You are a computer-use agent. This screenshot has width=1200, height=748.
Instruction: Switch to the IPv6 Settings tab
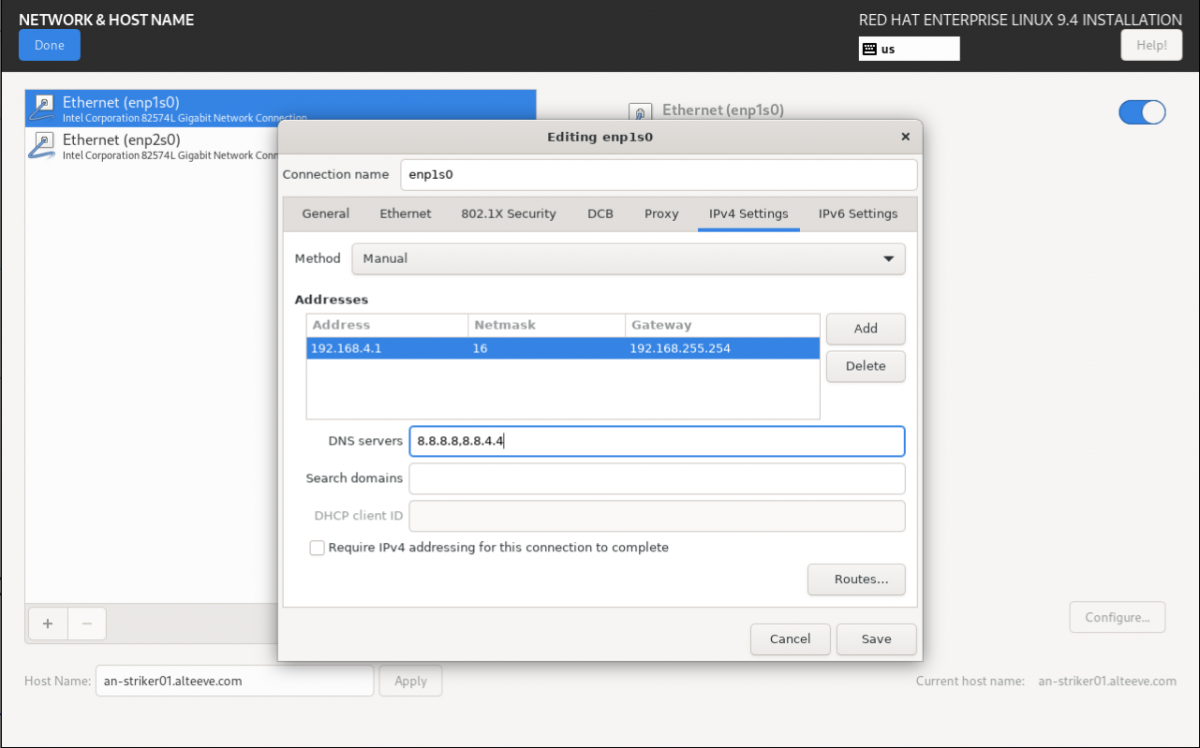[x=857, y=214]
